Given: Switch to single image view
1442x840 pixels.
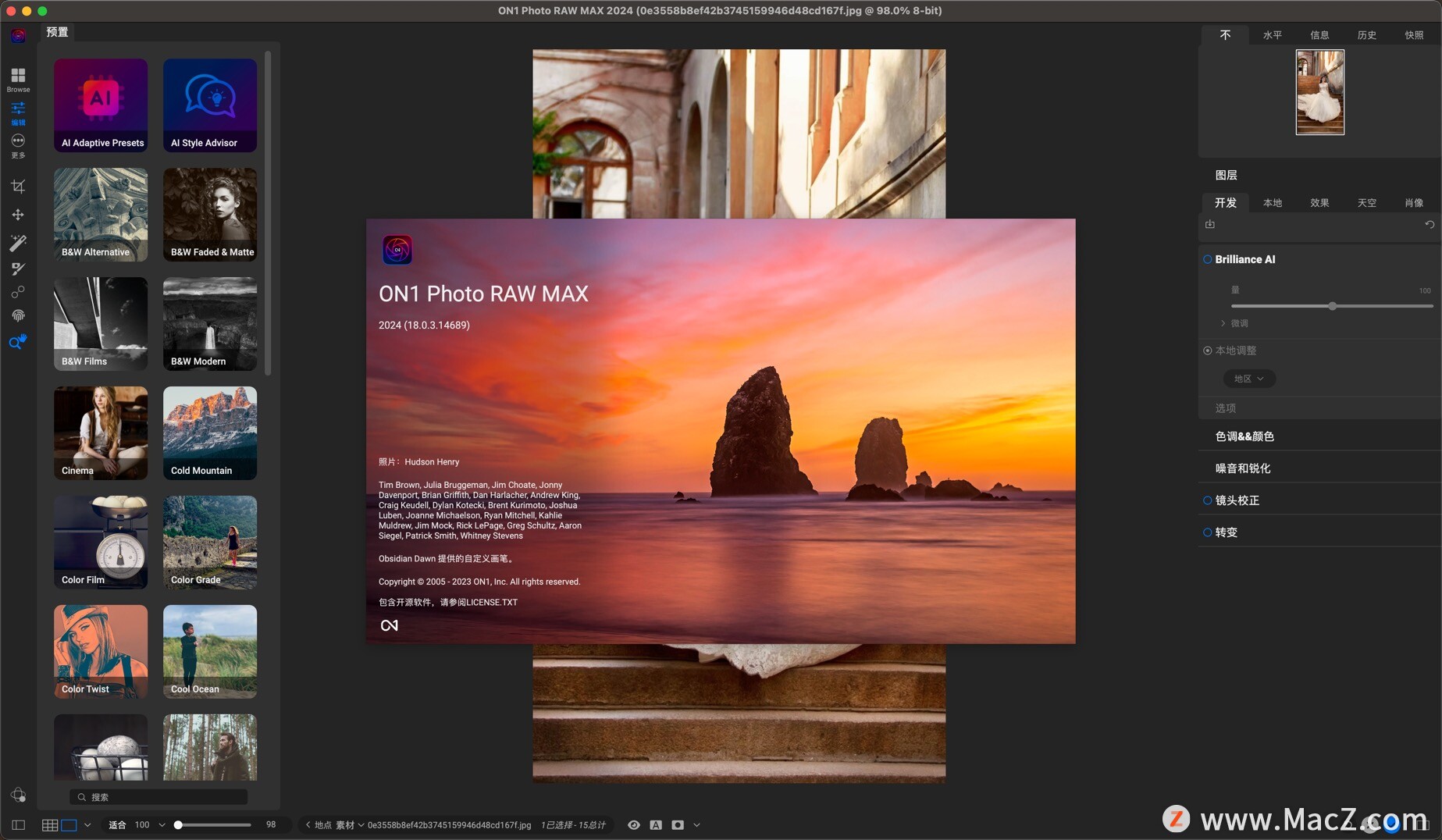Looking at the screenshot, I should pos(69,824).
